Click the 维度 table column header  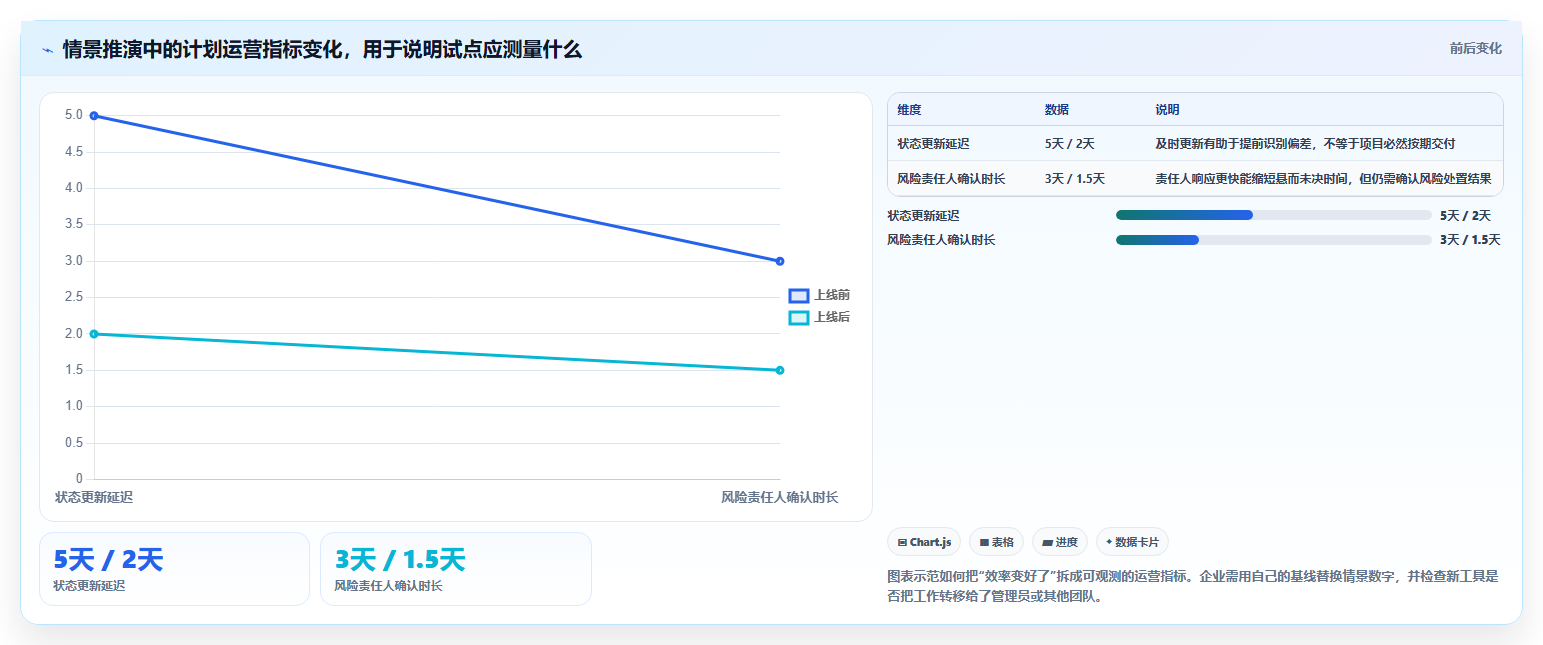point(909,110)
